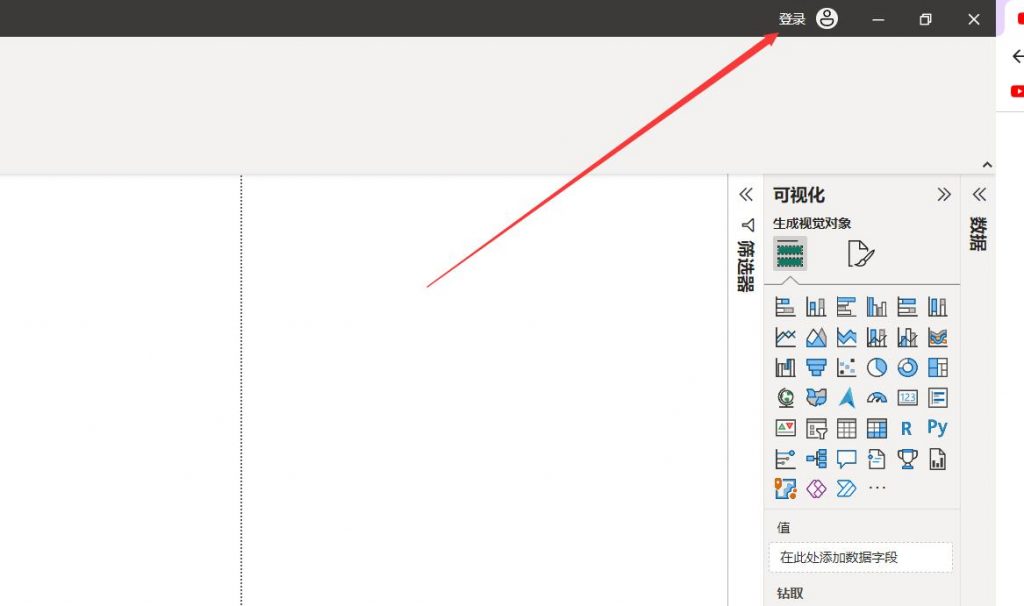The height and width of the screenshot is (606, 1024).
Task: Insert a stacked area chart visual
Action: coord(846,337)
